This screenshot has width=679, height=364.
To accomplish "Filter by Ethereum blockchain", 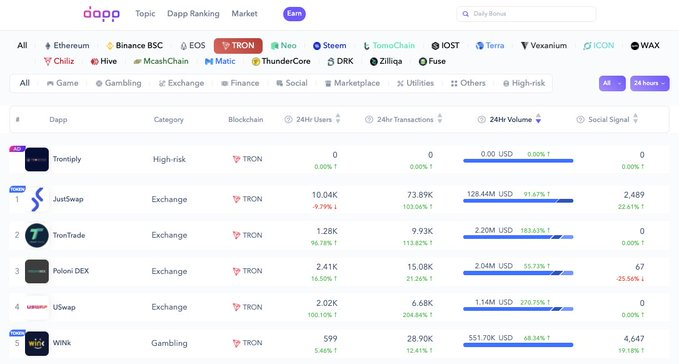I will (x=67, y=45).
